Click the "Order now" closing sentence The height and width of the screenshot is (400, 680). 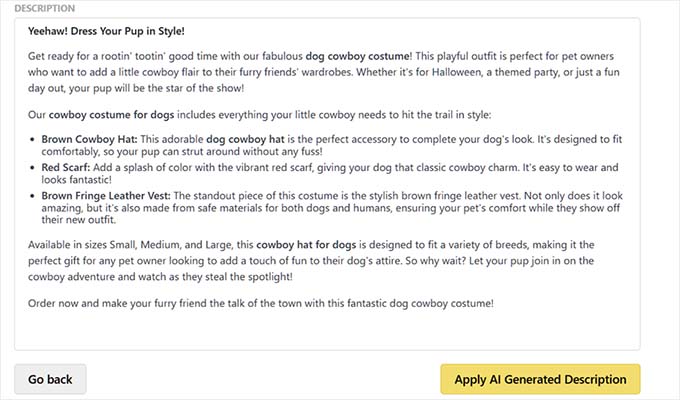[260, 302]
